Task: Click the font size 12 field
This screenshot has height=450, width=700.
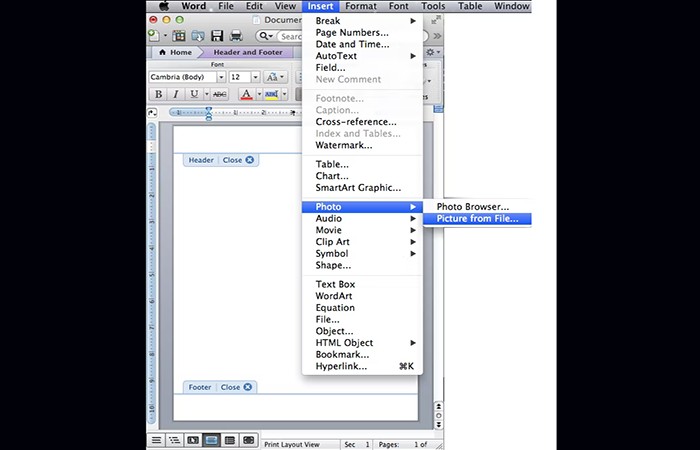Action: pyautogui.click(x=240, y=77)
